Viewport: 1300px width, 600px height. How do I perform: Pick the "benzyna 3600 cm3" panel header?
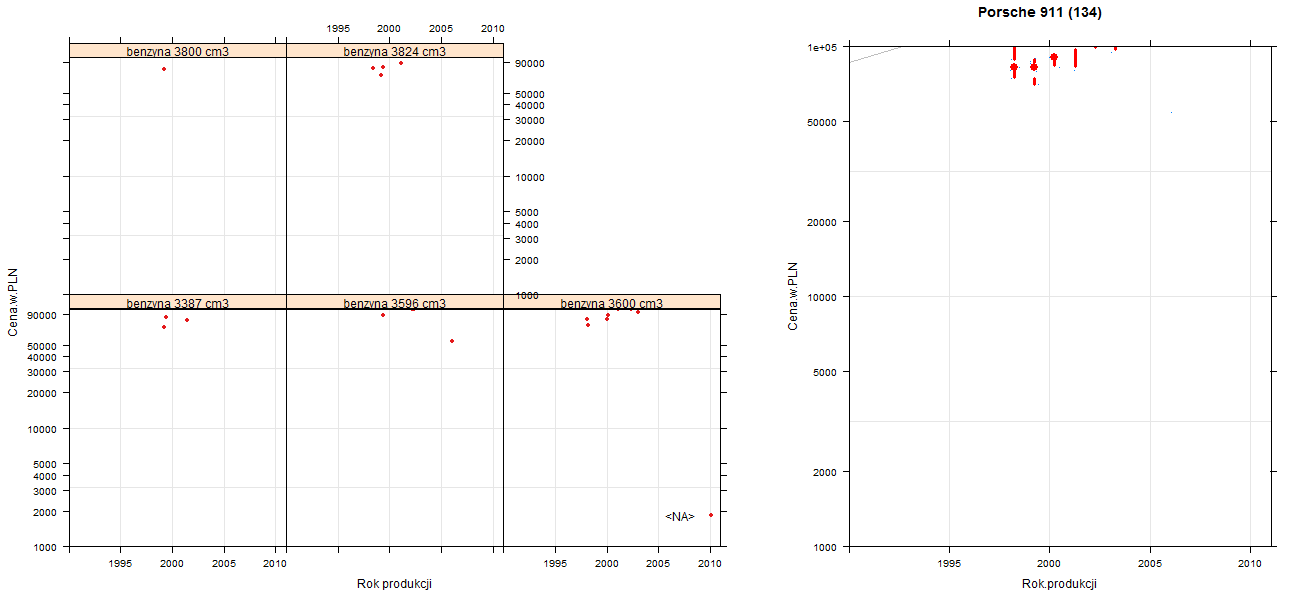pyautogui.click(x=612, y=303)
